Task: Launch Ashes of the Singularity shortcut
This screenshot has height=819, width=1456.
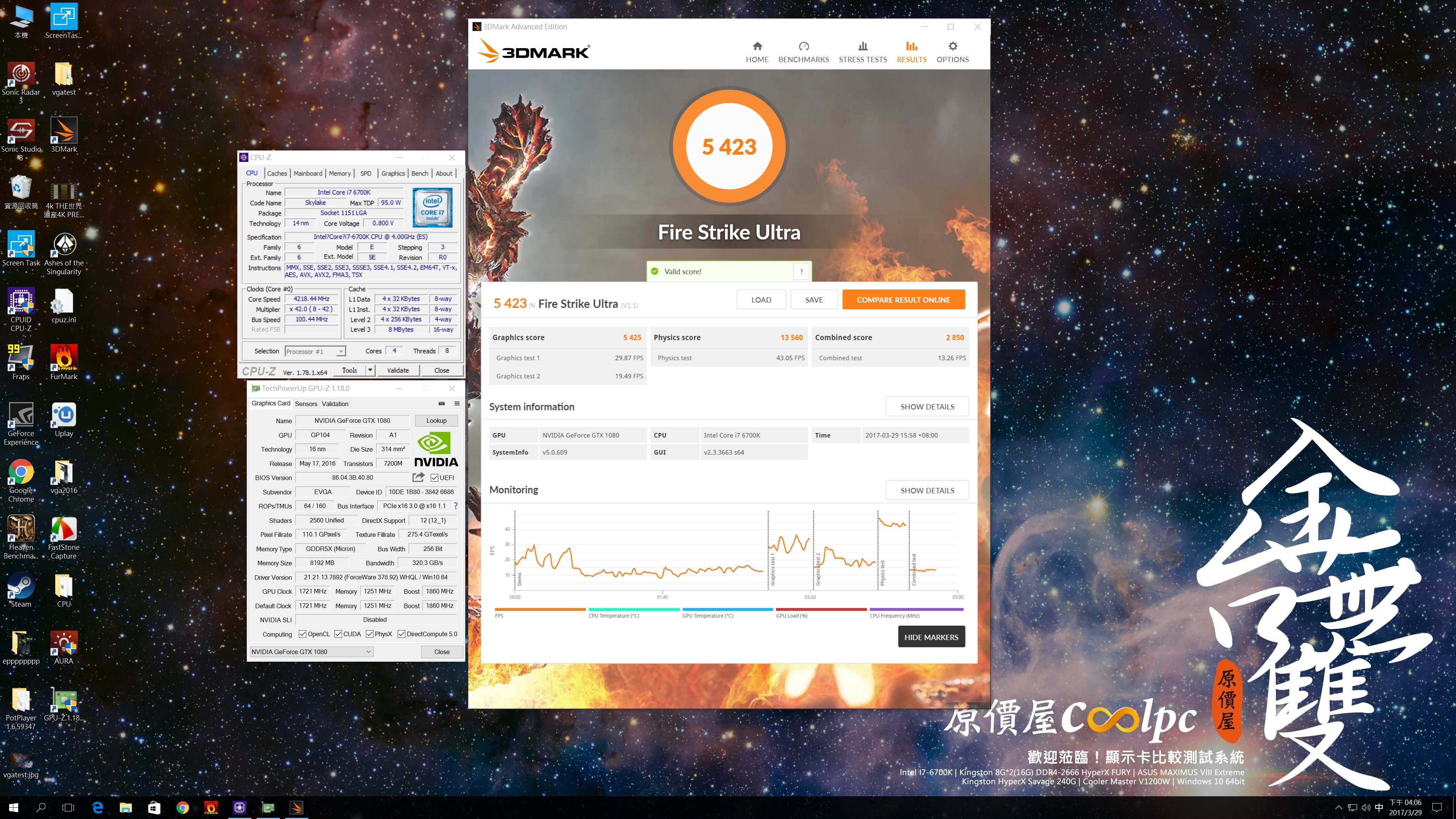Action: coord(64,253)
